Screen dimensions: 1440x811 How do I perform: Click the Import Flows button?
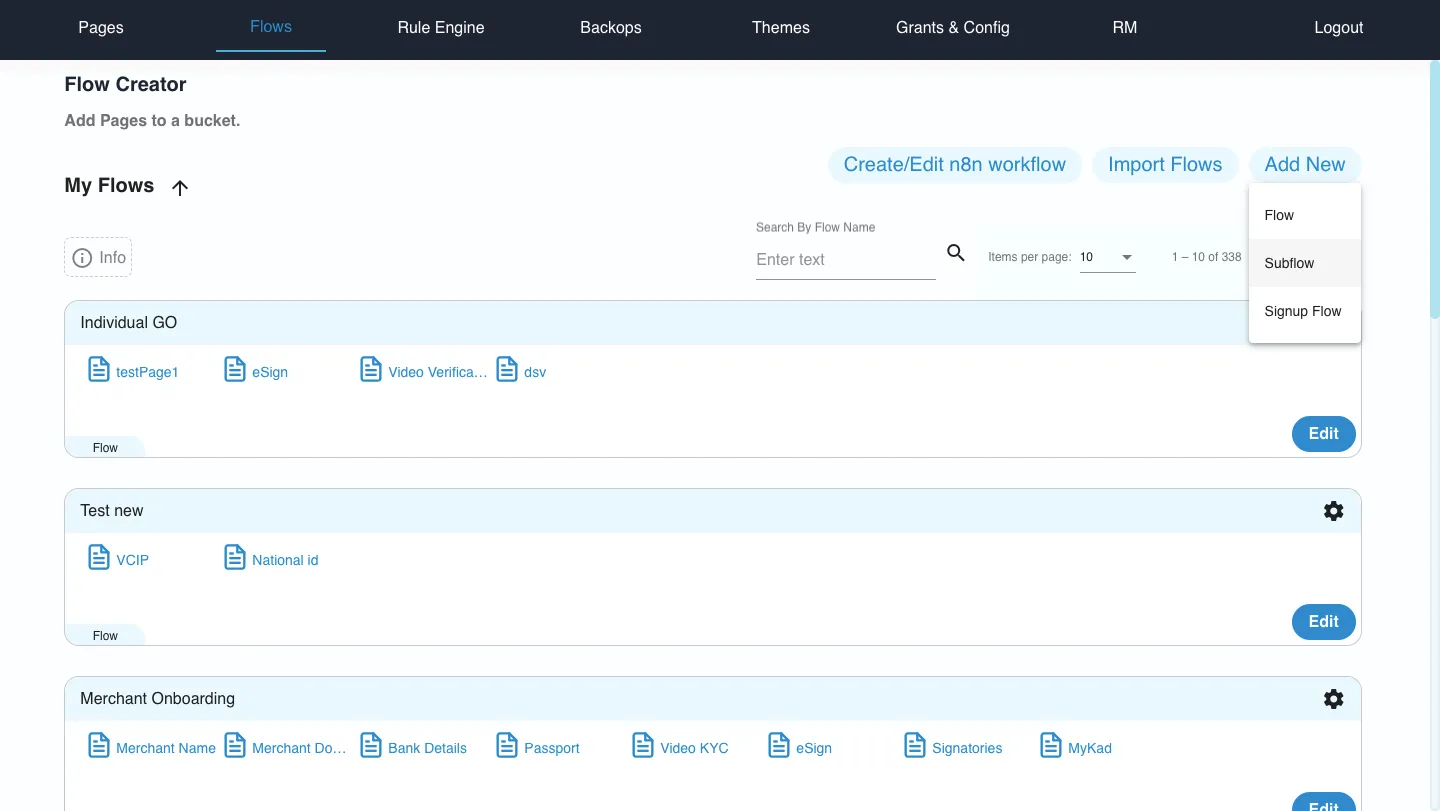(1165, 165)
